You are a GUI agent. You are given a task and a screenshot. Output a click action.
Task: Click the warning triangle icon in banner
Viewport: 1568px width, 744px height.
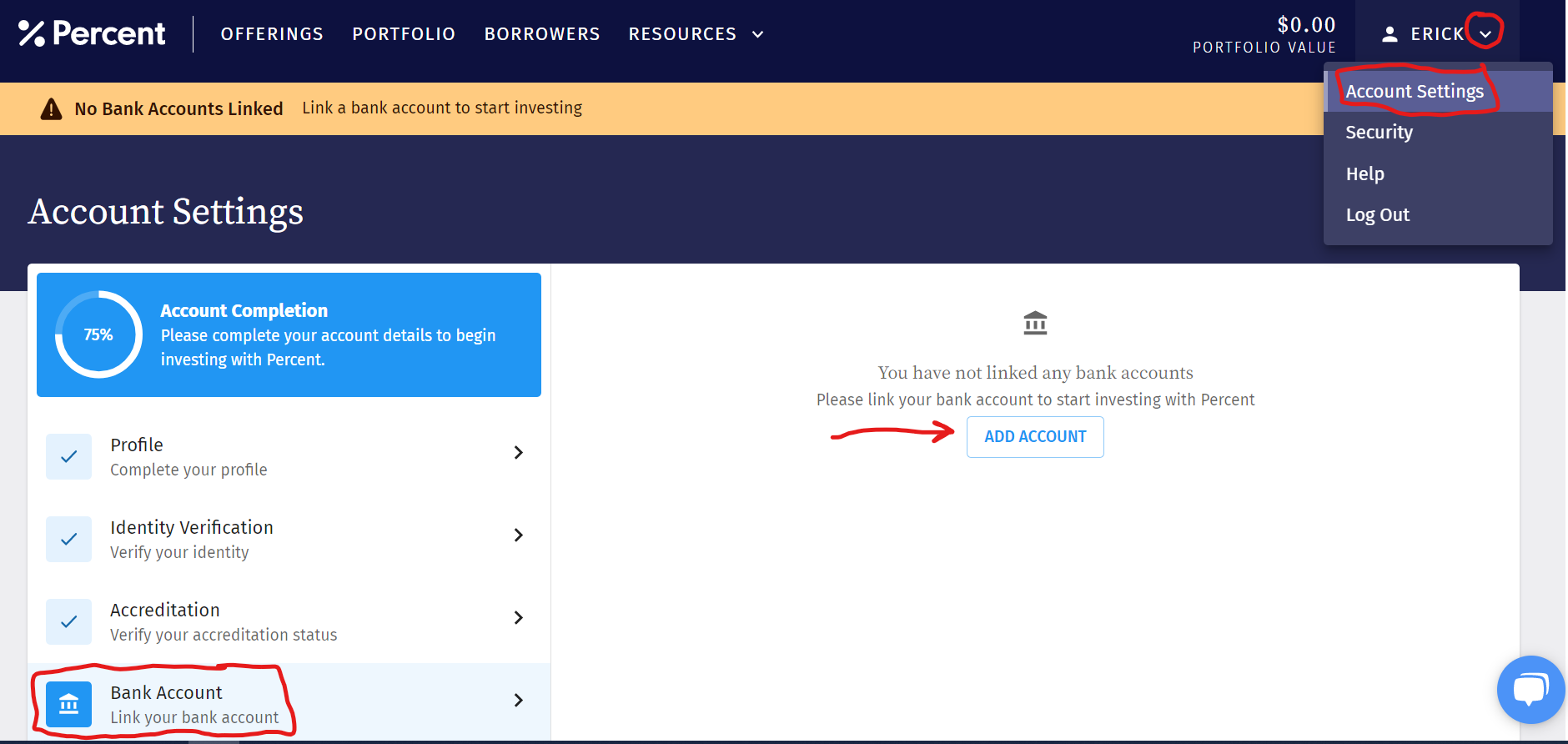click(52, 108)
